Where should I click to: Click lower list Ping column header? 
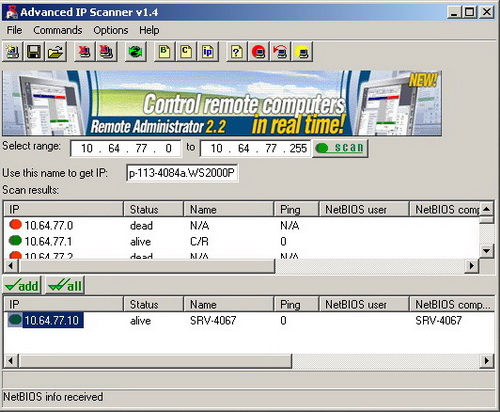(296, 304)
